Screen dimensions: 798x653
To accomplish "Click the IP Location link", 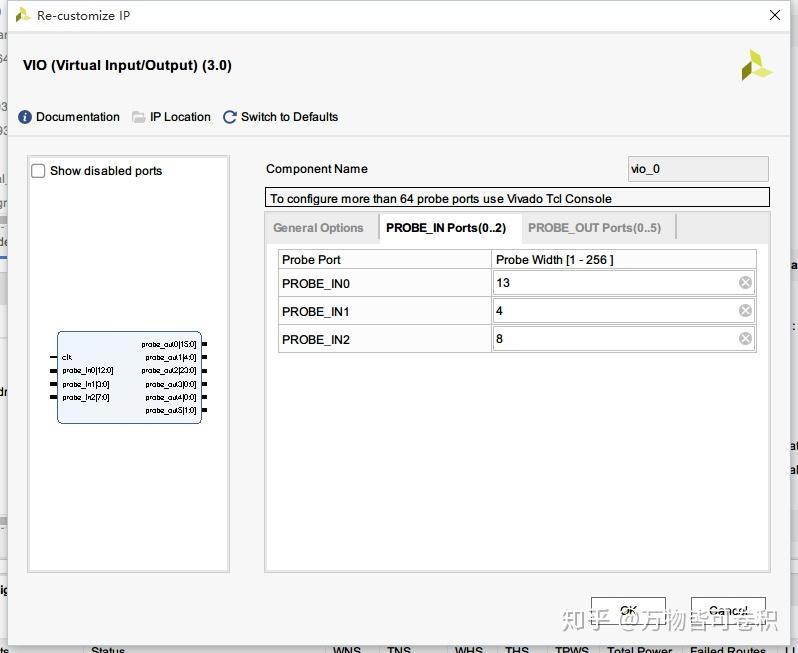I will tap(180, 117).
